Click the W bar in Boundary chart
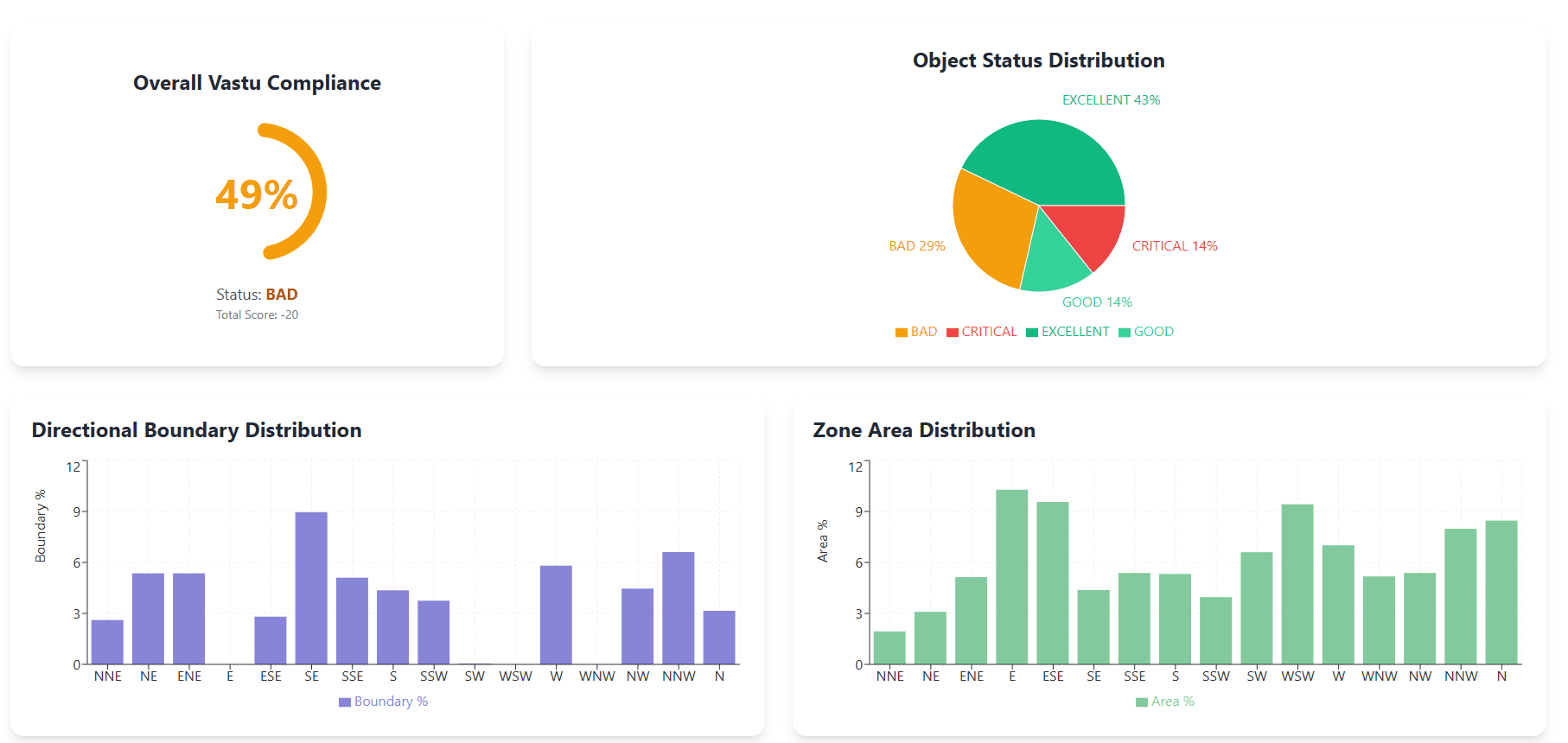 (556, 614)
